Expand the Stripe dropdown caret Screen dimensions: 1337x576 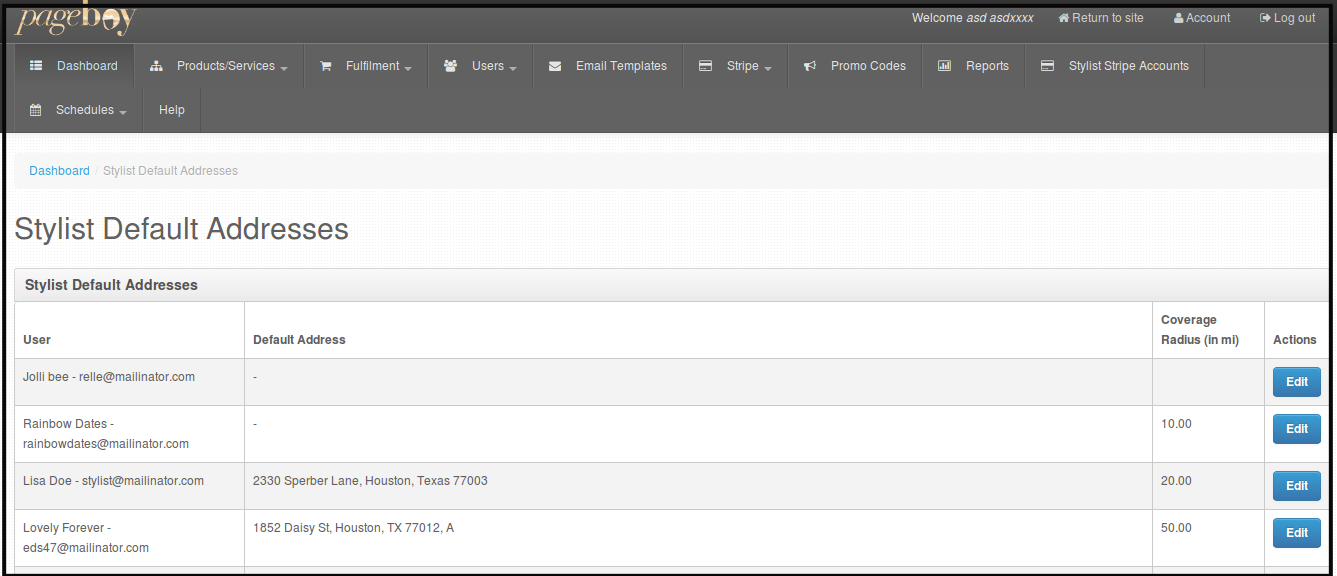(768, 69)
